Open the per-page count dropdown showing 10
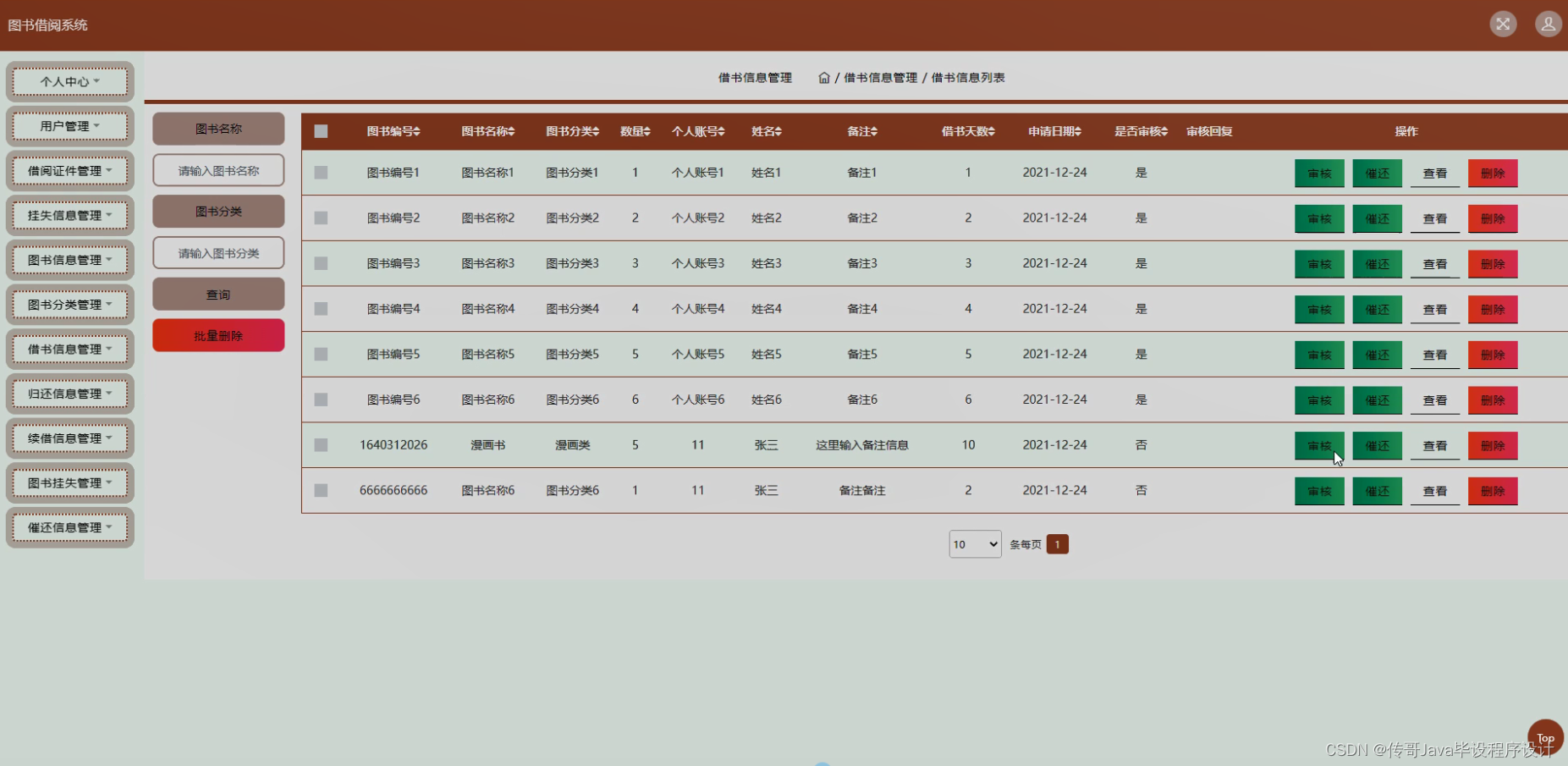This screenshot has height=766, width=1568. click(x=974, y=544)
